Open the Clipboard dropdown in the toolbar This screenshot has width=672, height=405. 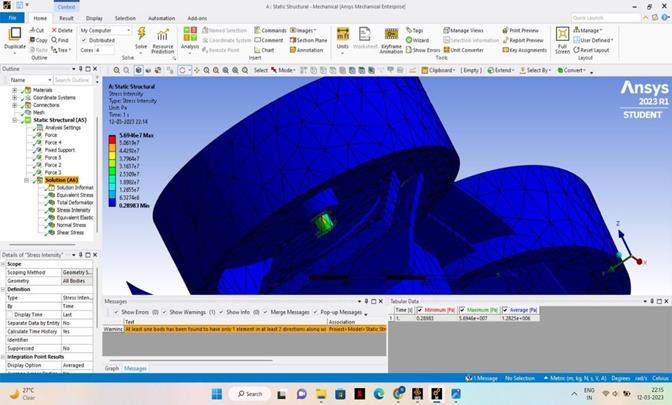click(x=438, y=70)
